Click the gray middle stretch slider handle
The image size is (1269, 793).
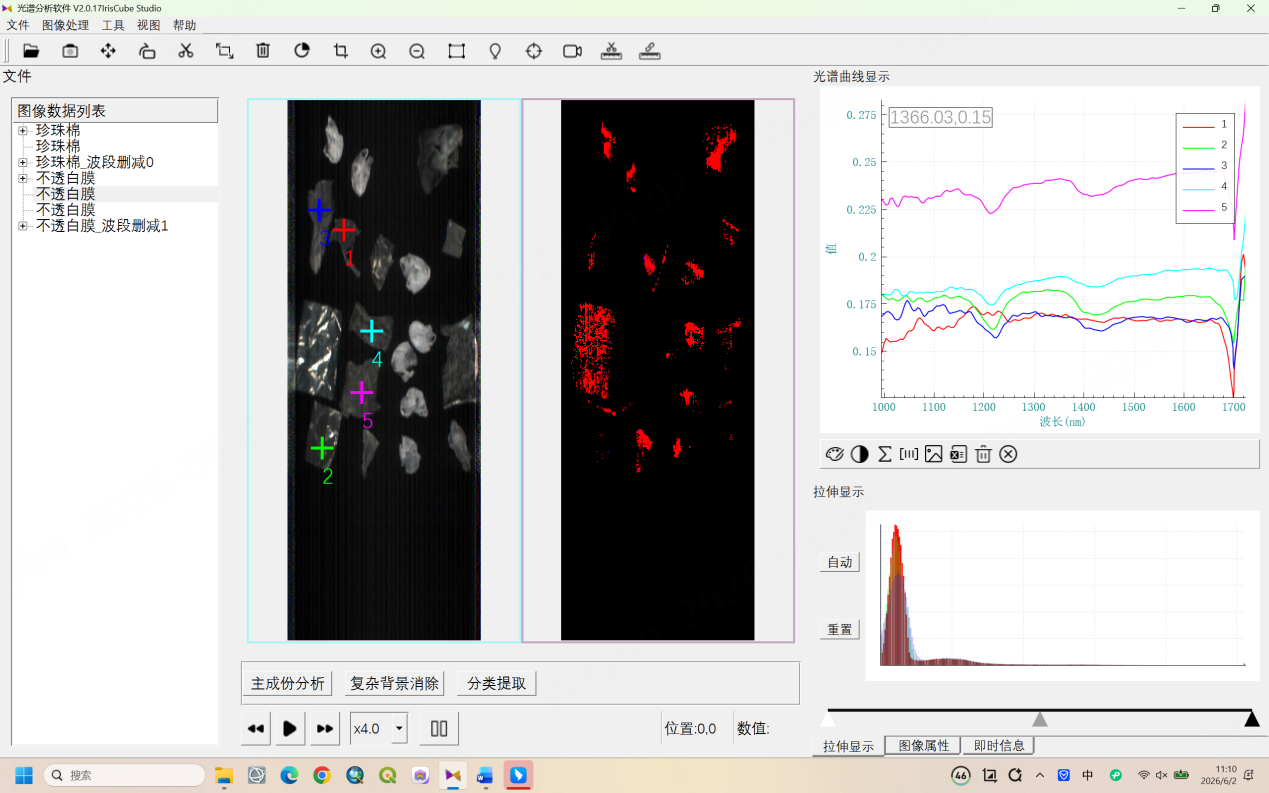click(1040, 719)
